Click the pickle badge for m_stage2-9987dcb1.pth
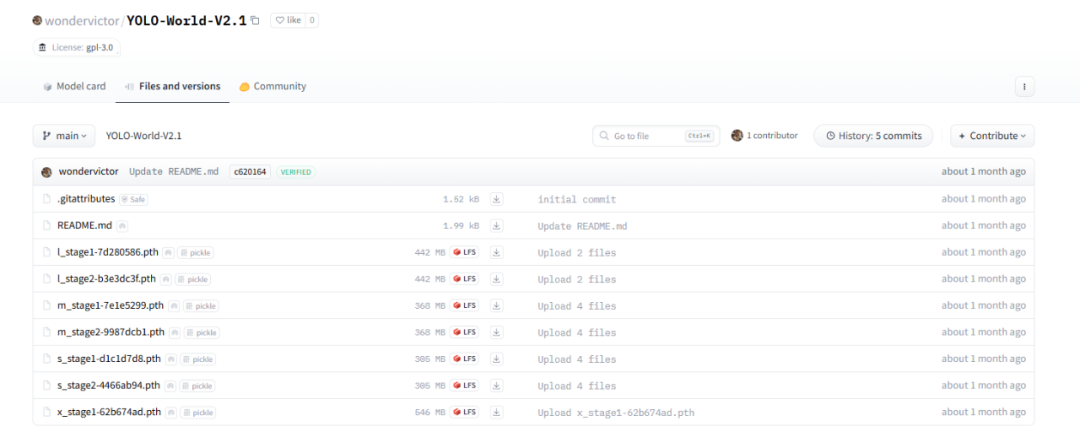Image resolution: width=1080 pixels, height=448 pixels. pos(201,332)
